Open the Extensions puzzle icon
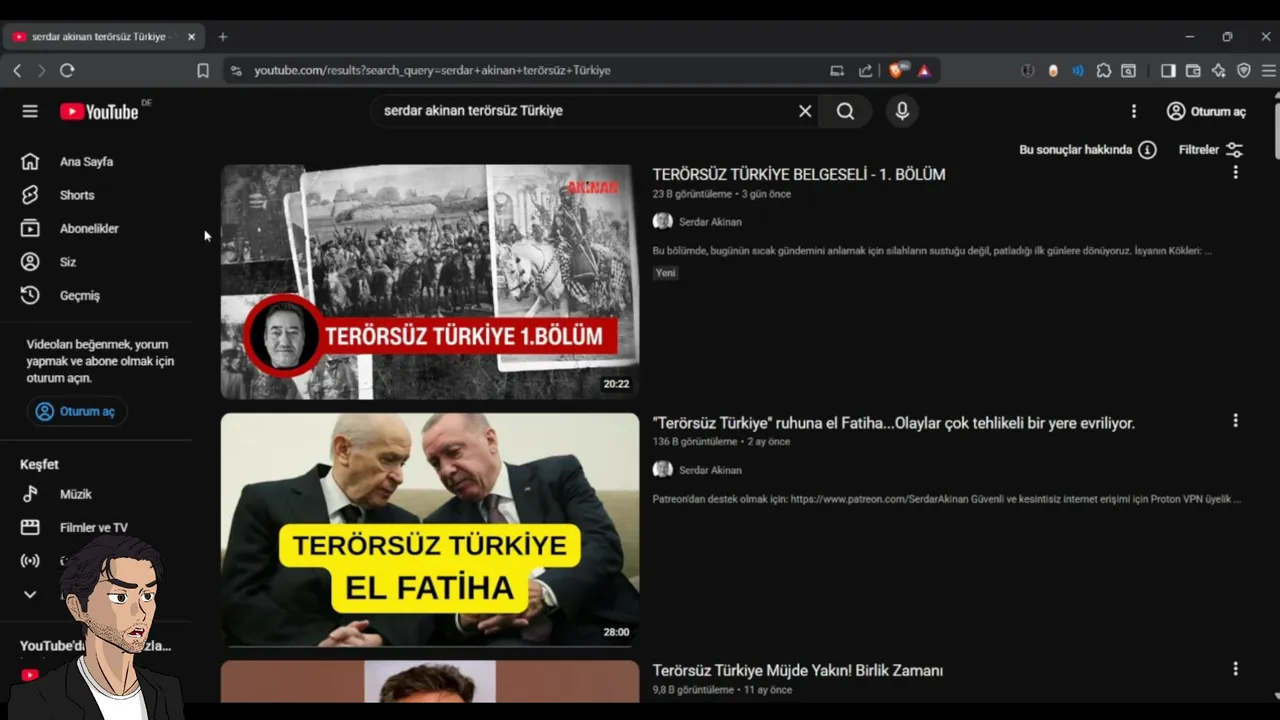The height and width of the screenshot is (720, 1280). [1104, 71]
